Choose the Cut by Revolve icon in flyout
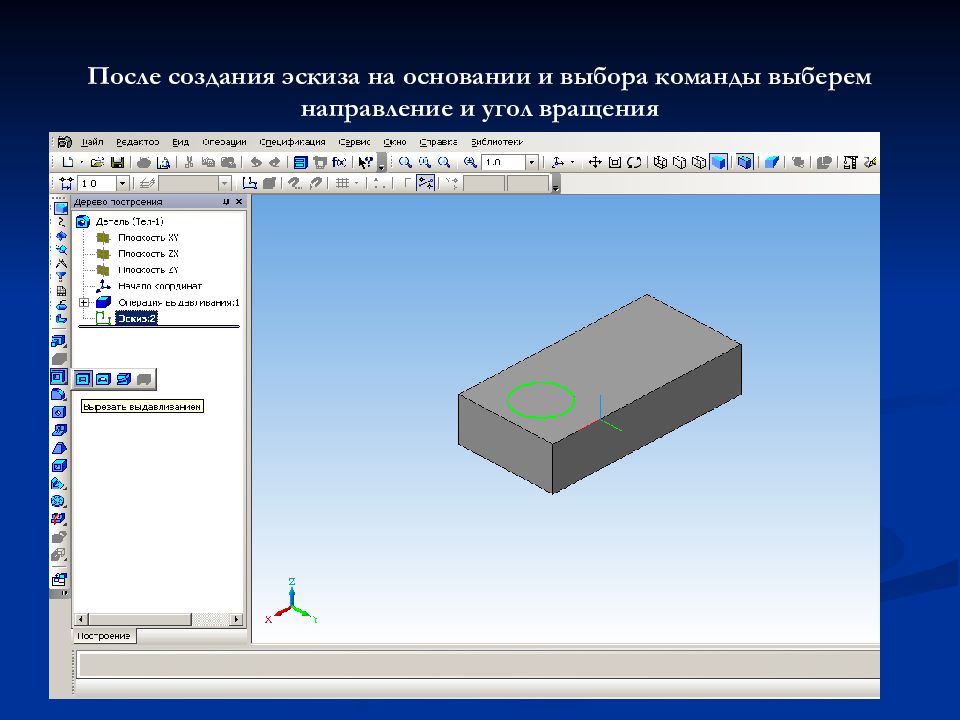 point(103,380)
